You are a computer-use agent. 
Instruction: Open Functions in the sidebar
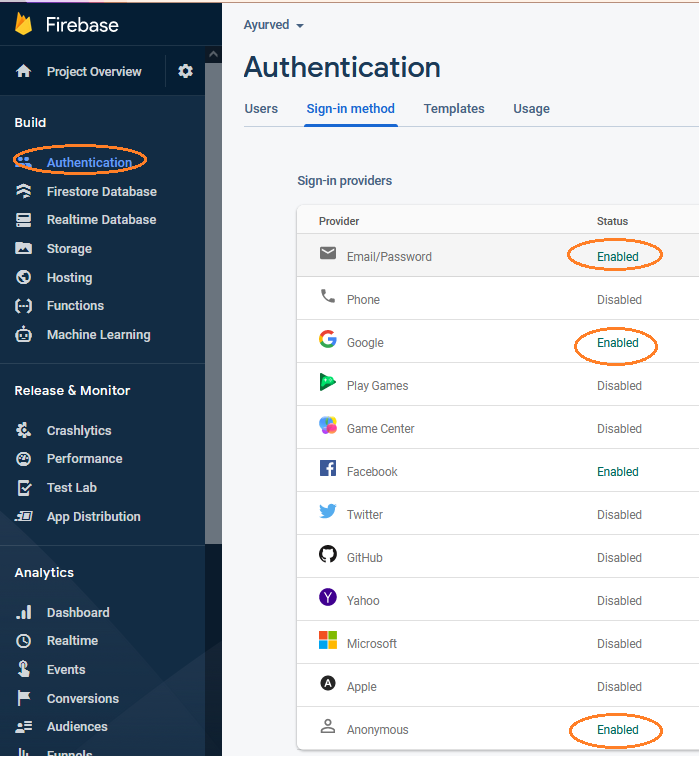click(x=76, y=306)
